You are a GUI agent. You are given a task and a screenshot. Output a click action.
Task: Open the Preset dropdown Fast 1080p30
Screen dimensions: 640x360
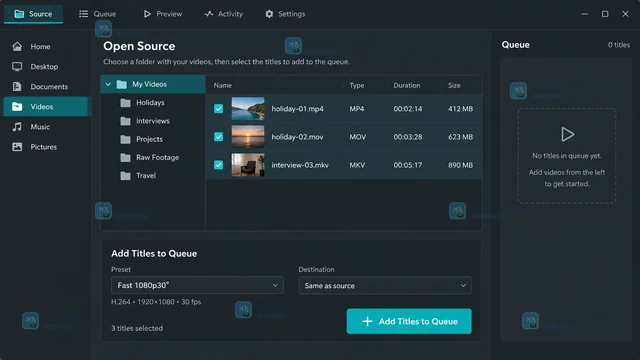197,285
